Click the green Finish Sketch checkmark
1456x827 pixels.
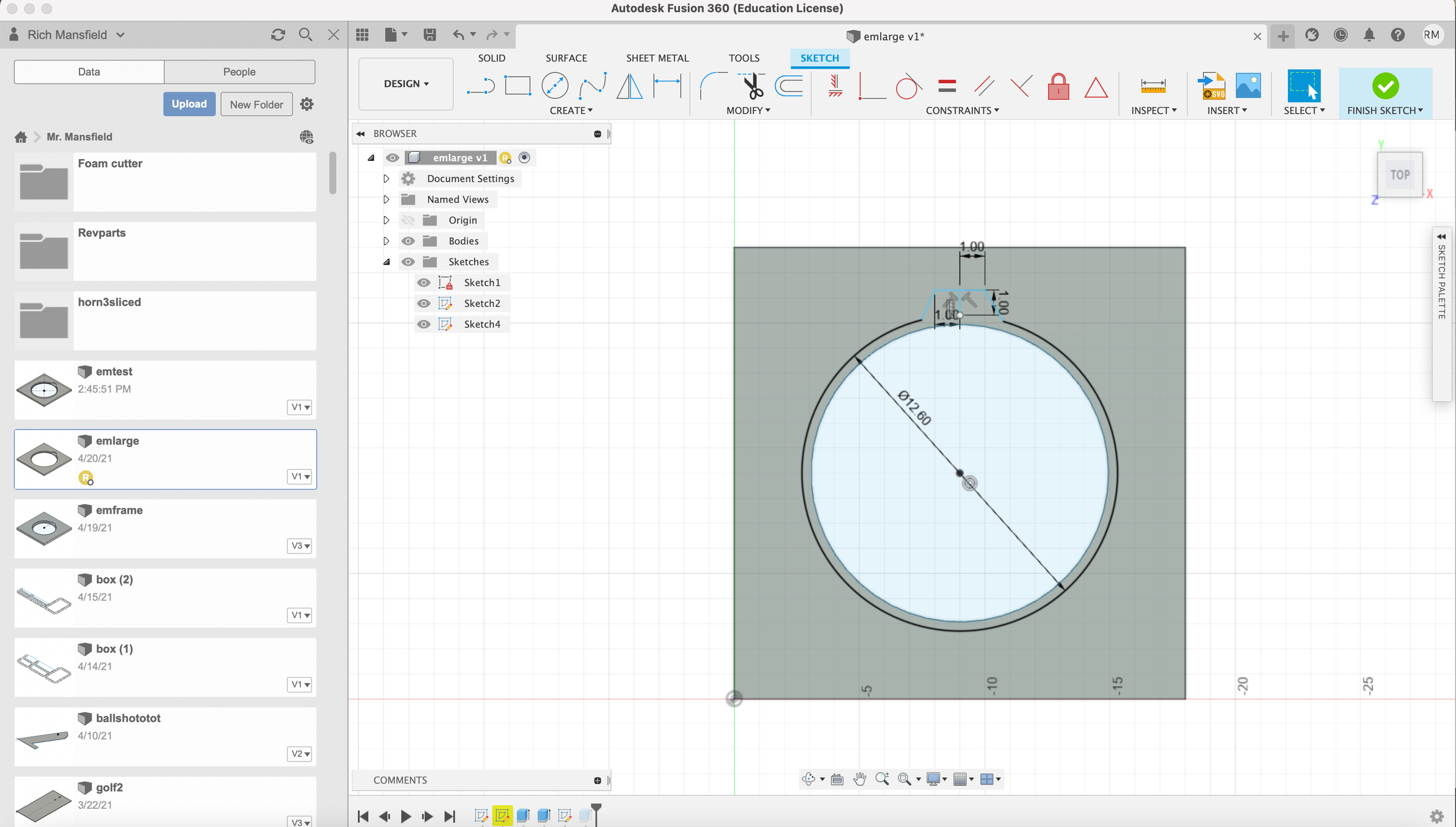coord(1384,87)
